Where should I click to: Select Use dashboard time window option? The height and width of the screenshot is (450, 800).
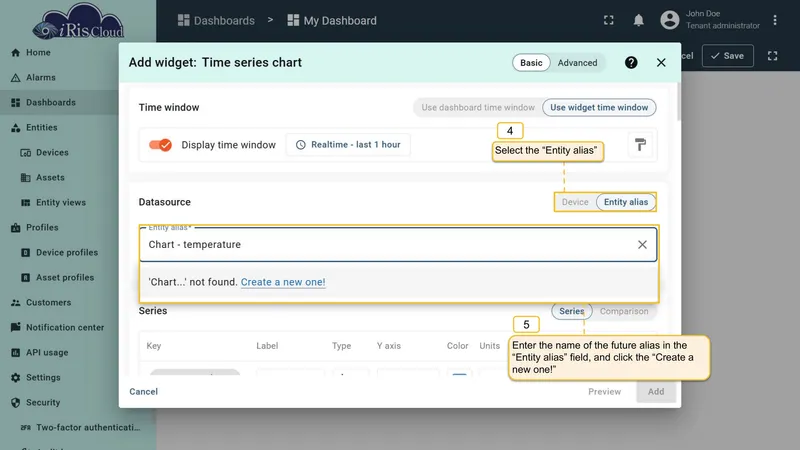478,108
